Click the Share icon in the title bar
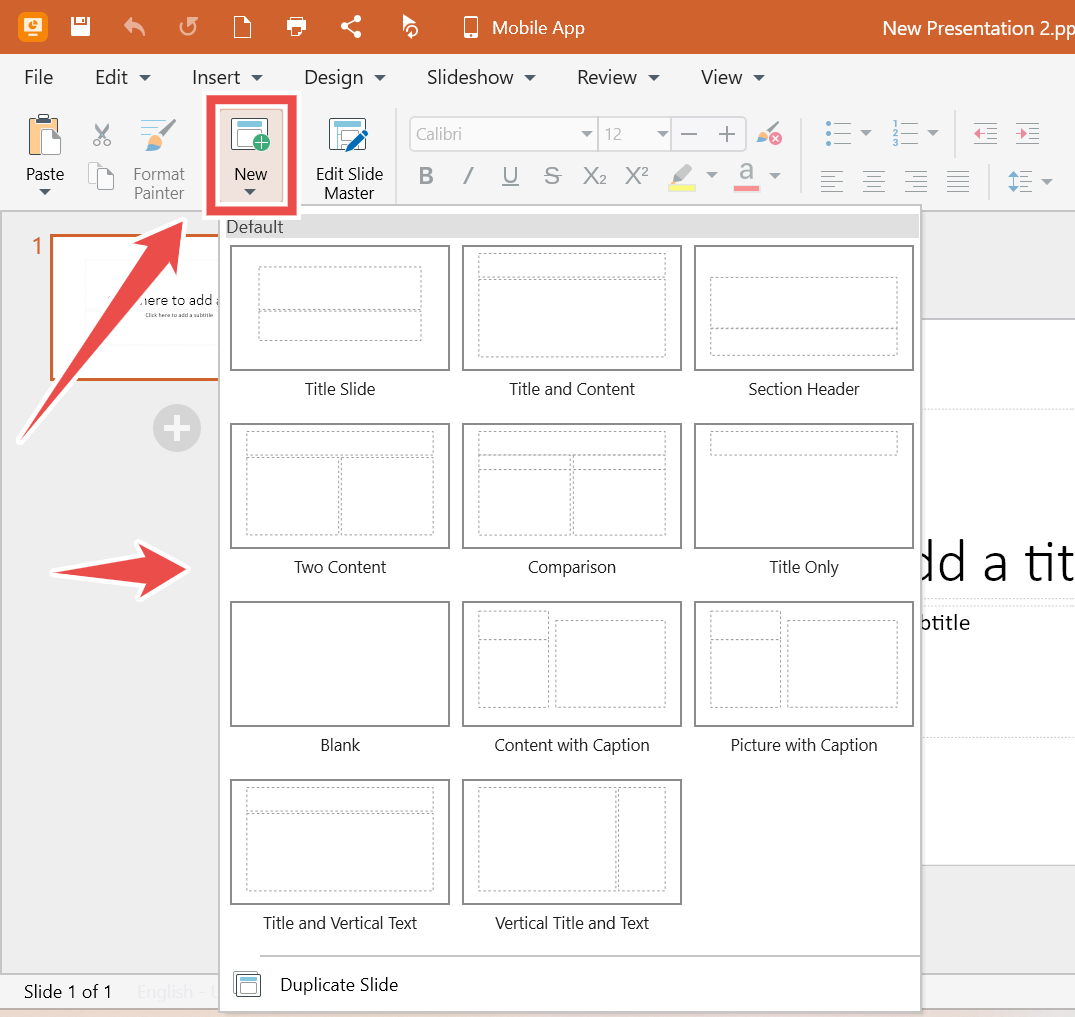The height and width of the screenshot is (1017, 1075). [x=350, y=27]
